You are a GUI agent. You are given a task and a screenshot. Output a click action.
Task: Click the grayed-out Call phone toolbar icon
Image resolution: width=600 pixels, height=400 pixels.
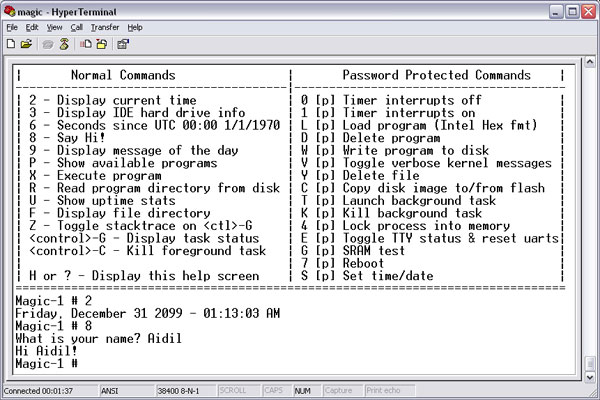click(47, 44)
